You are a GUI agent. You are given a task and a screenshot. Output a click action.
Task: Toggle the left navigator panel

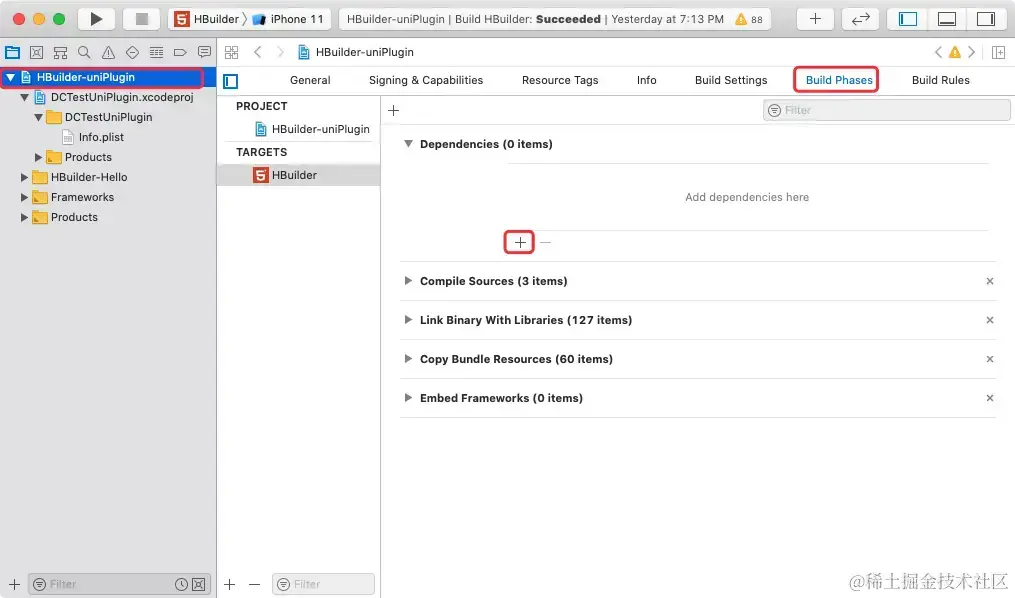[908, 19]
